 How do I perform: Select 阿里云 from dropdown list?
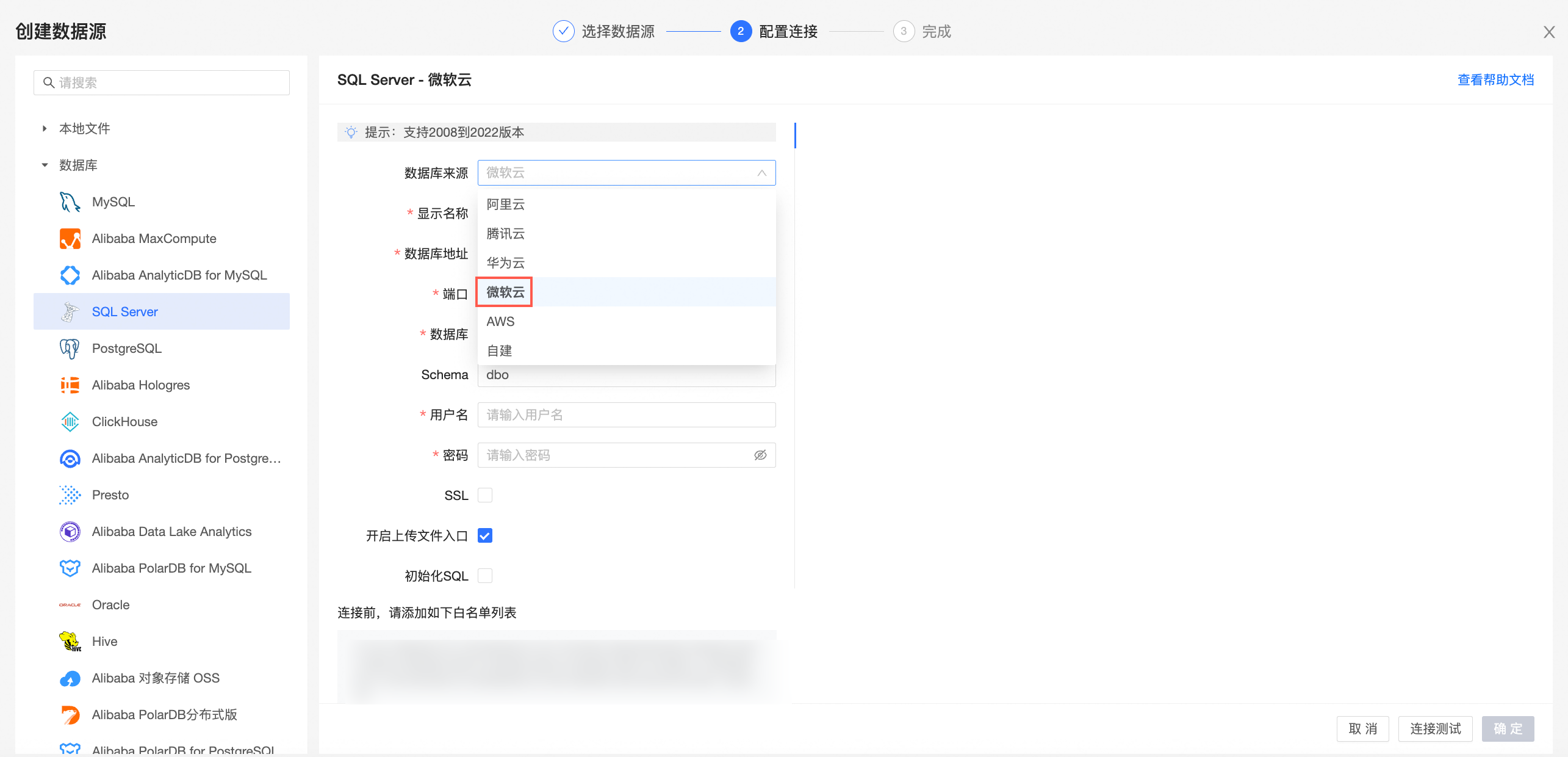pos(627,205)
